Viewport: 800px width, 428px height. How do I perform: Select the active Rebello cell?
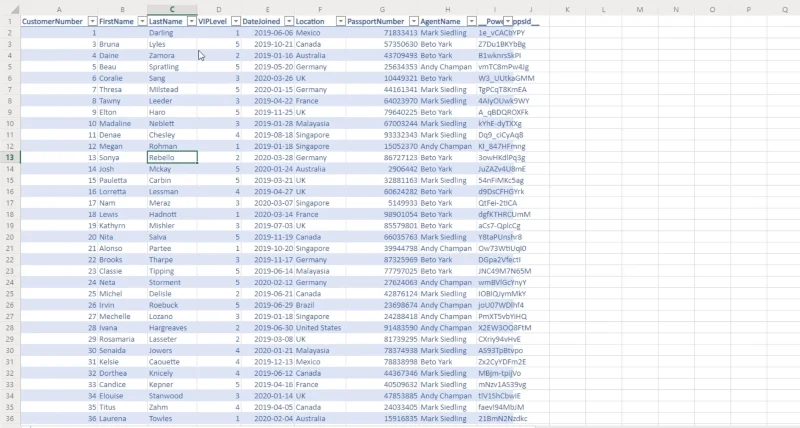(x=172, y=158)
